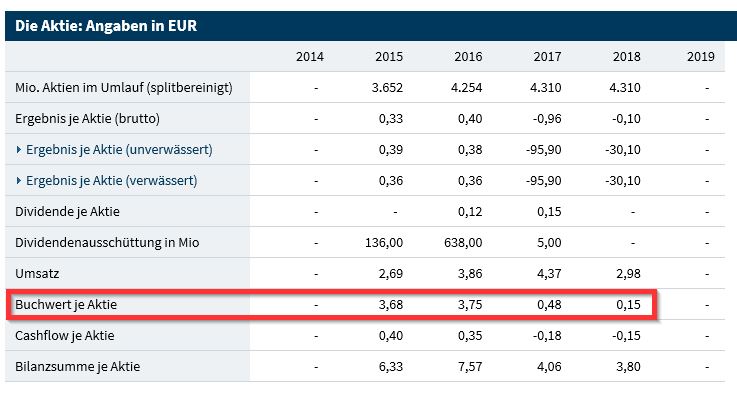This screenshot has height=396, width=737.
Task: Click the 0,48 Buchwert value
Action: point(549,304)
